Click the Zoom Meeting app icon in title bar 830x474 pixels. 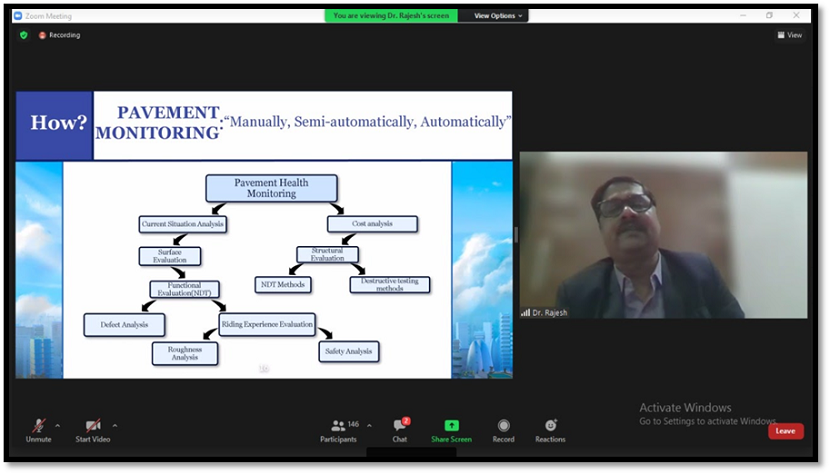17,16
